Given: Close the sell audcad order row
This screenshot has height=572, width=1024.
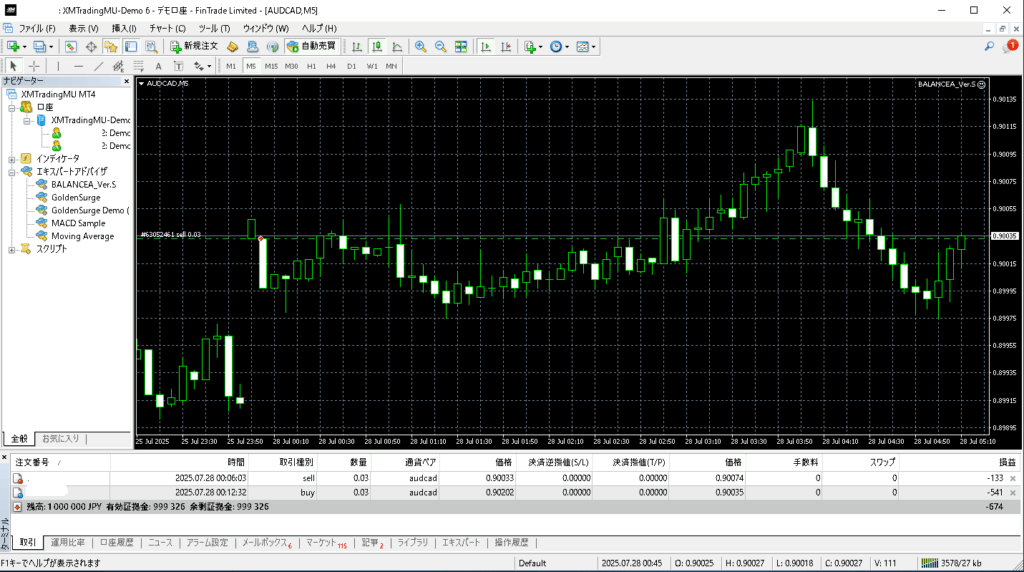Looking at the screenshot, I should pos(1013,479).
